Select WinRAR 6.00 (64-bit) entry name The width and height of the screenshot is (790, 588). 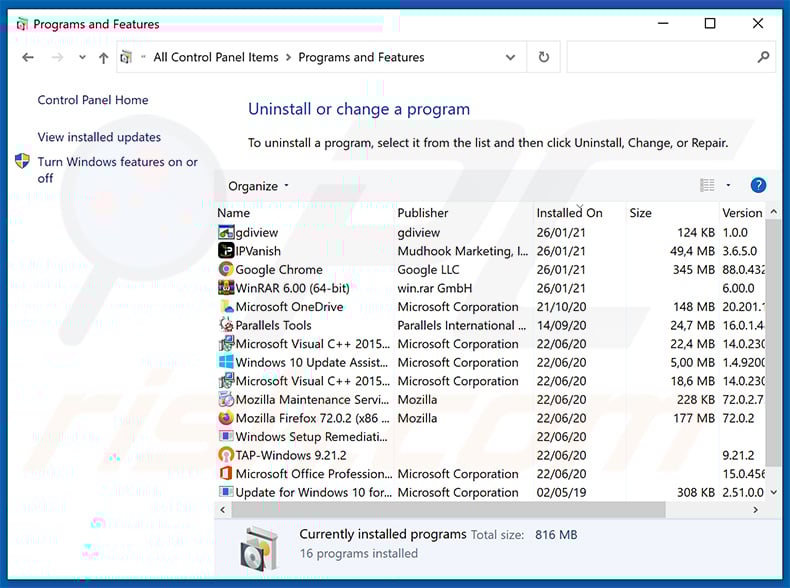(x=292, y=288)
